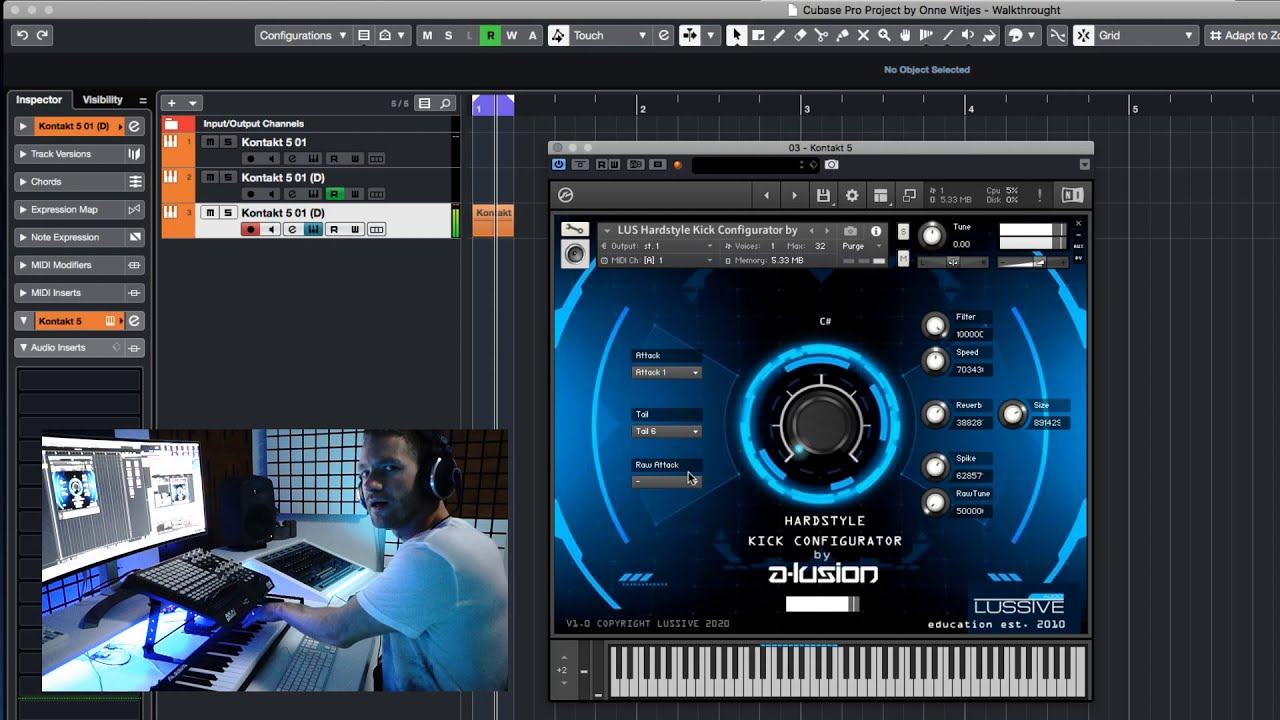Select the Glue tool
The height and width of the screenshot is (720, 1280).
pyautogui.click(x=842, y=35)
